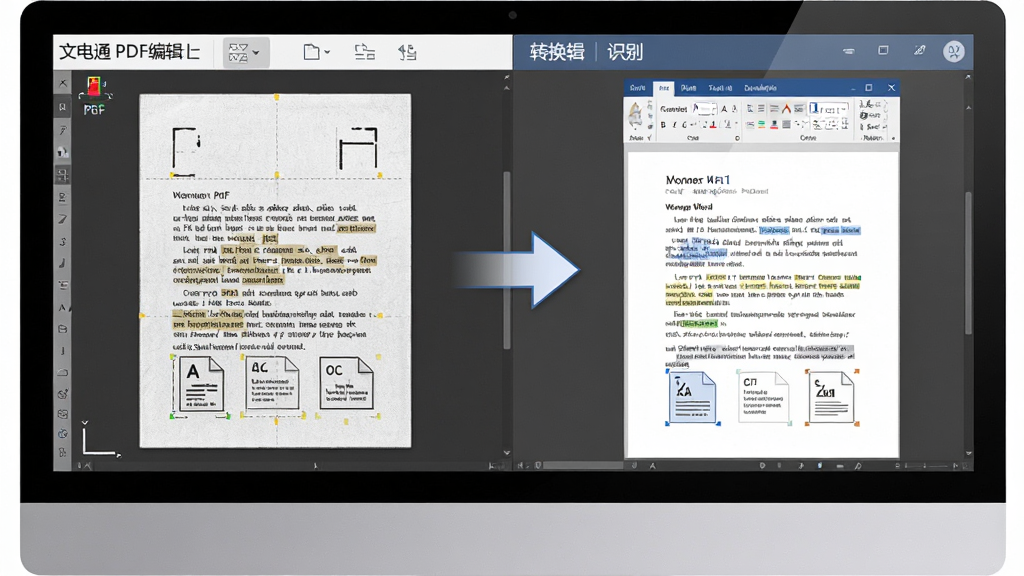Toggle Bold in the Word ribbon
1024x576 pixels.
[663, 125]
